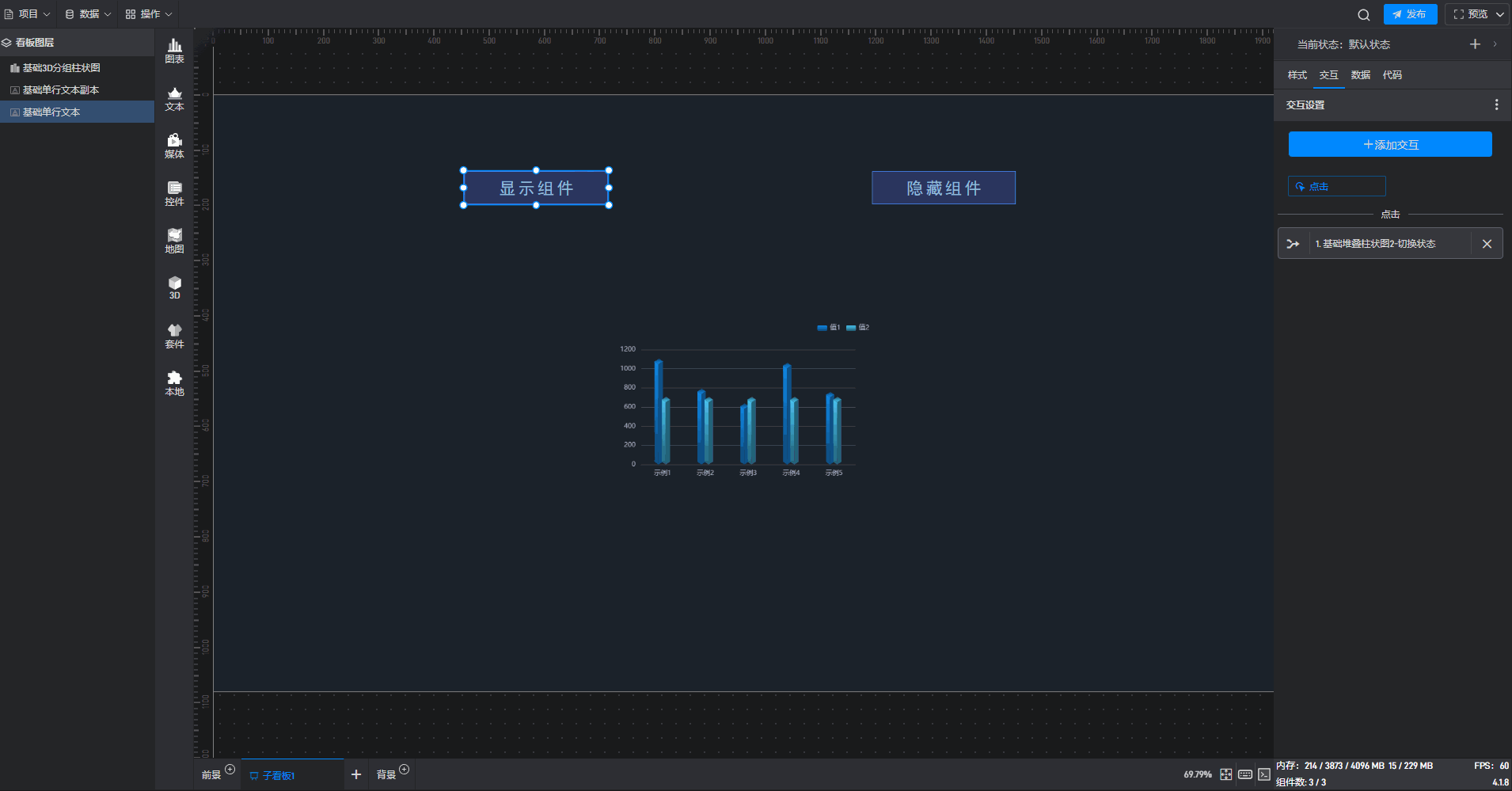The height and width of the screenshot is (791, 1512).
Task: Open the 套件 kit components panel
Action: [x=174, y=336]
